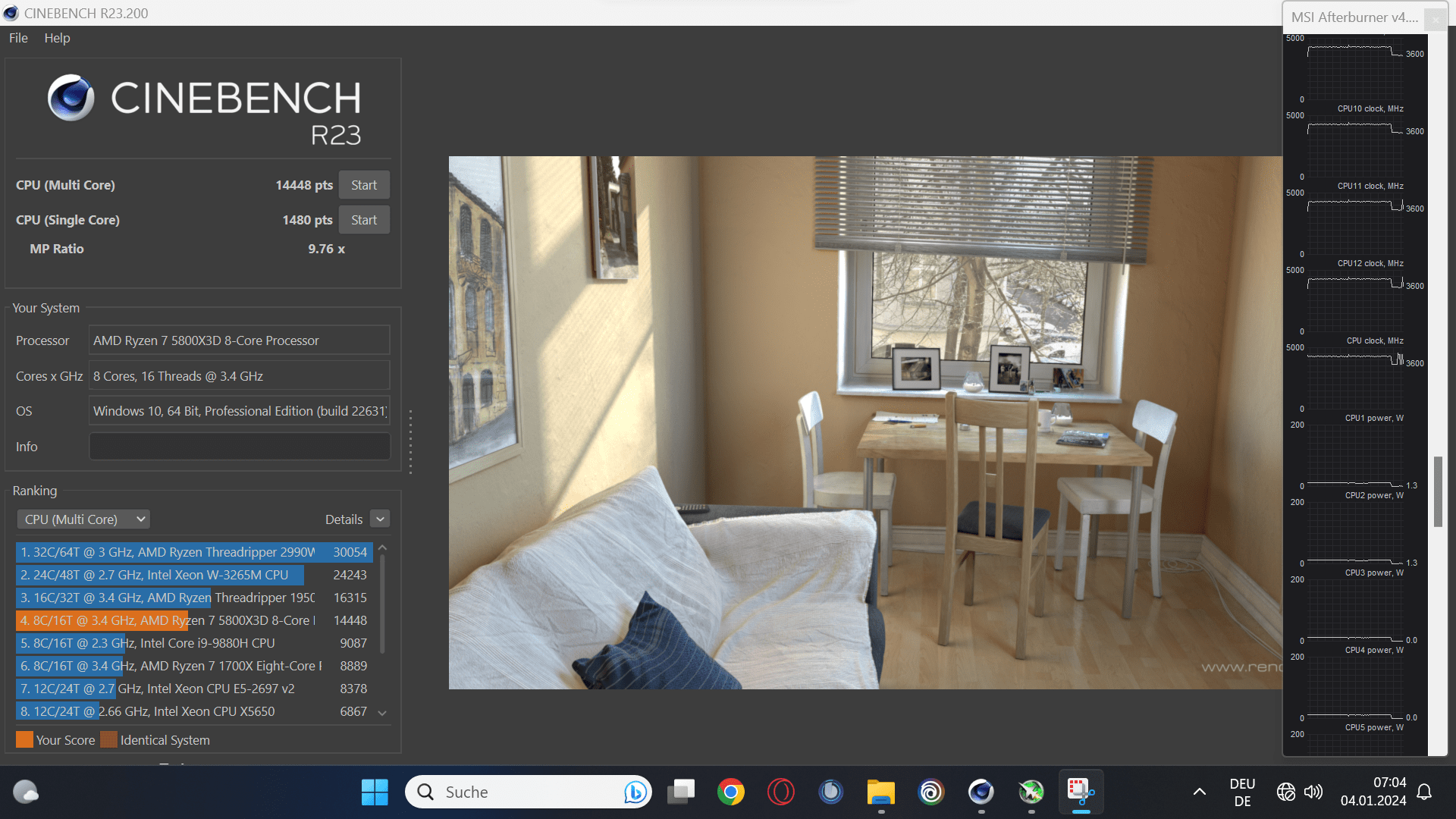This screenshot has height=819, width=1456.
Task: Click the ranking list scroll-up arrow
Action: (382, 548)
